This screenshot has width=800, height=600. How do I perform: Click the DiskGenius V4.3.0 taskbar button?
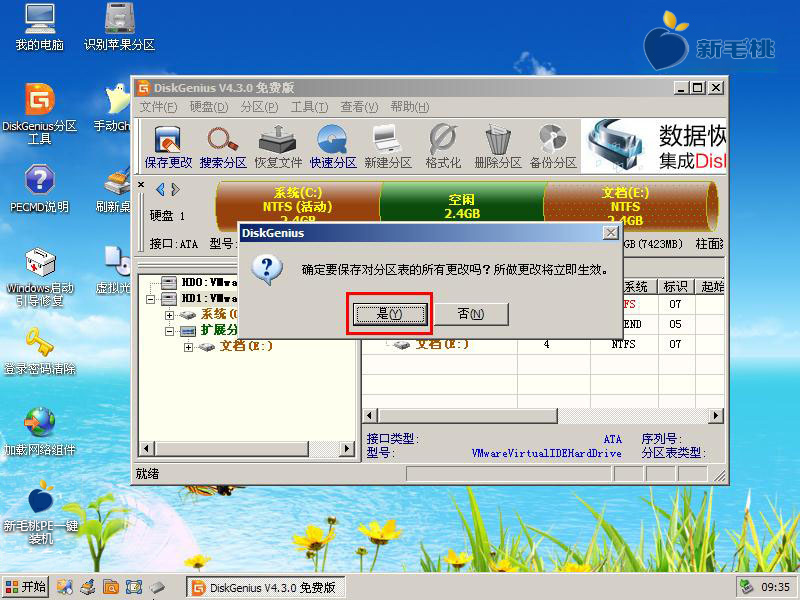[x=265, y=587]
